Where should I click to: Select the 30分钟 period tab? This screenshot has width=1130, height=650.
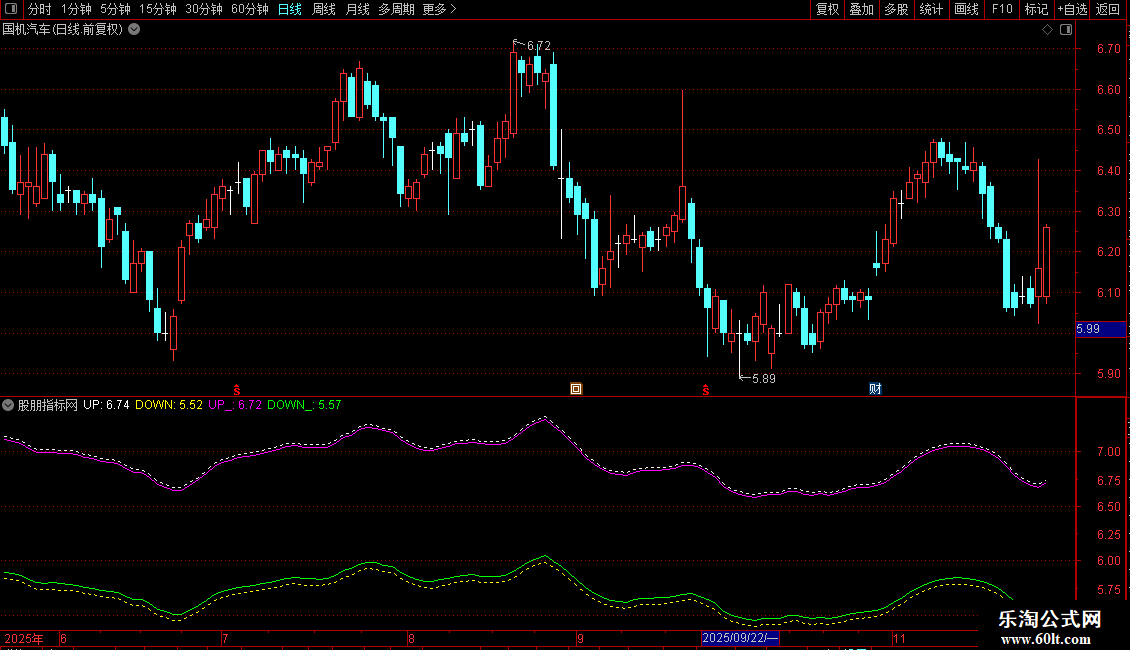coord(204,9)
